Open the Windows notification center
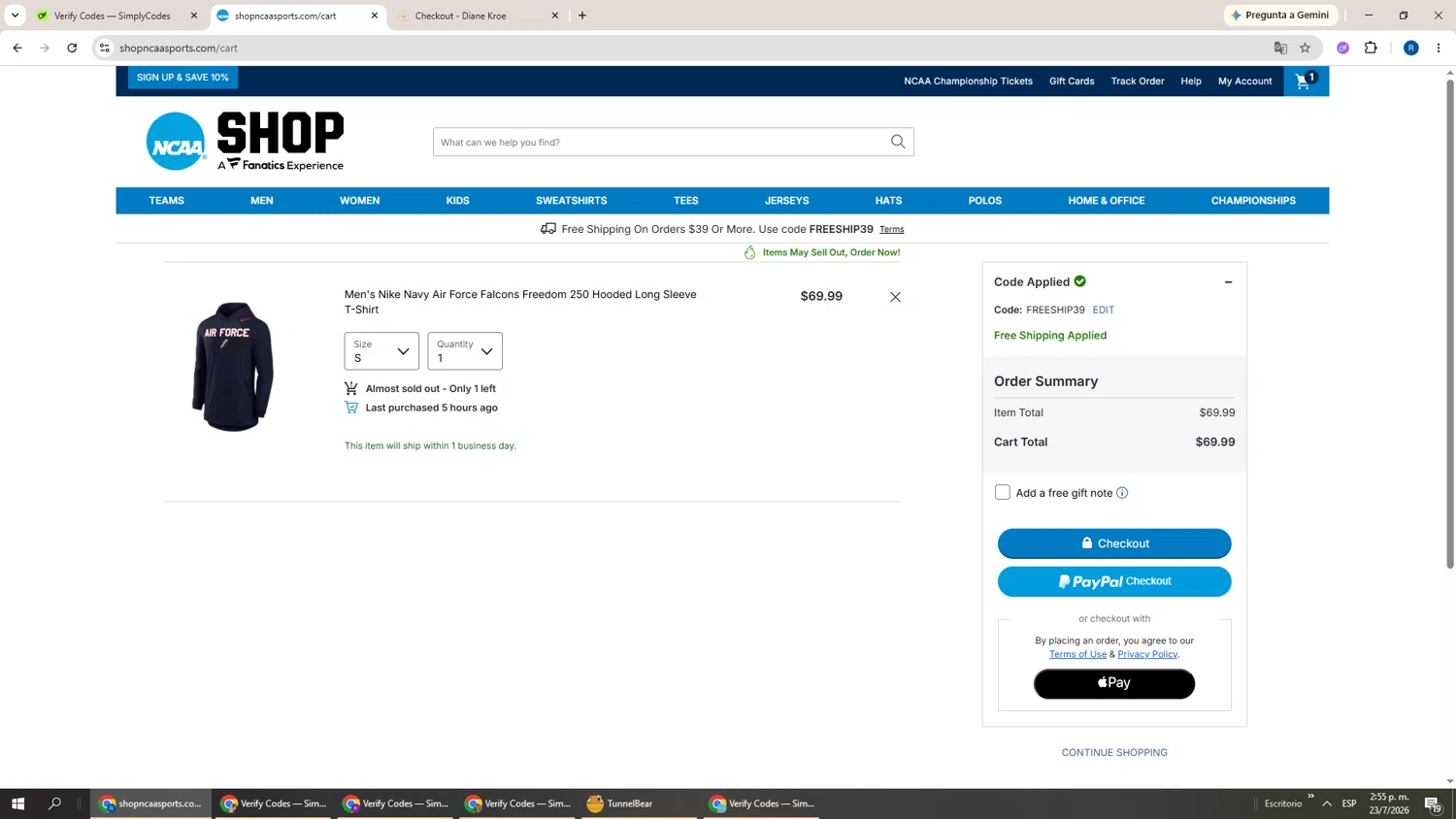The width and height of the screenshot is (1456, 819). pos(1433,803)
